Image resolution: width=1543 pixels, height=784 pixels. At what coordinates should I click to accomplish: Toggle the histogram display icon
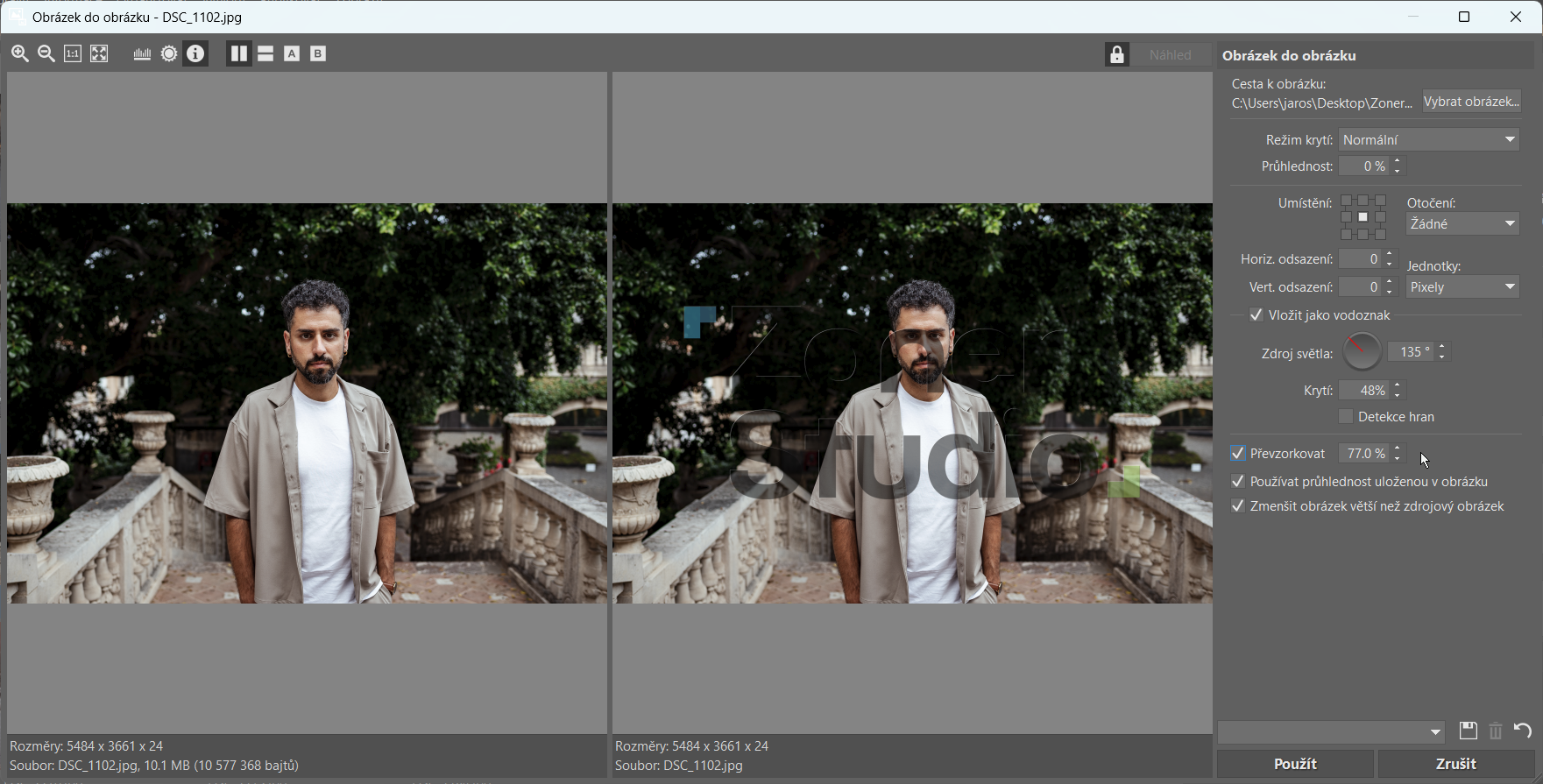pos(142,53)
